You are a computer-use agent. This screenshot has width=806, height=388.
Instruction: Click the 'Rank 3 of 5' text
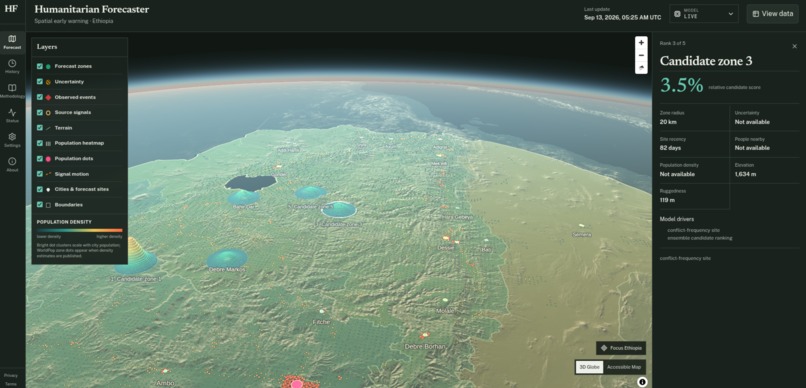(x=672, y=44)
